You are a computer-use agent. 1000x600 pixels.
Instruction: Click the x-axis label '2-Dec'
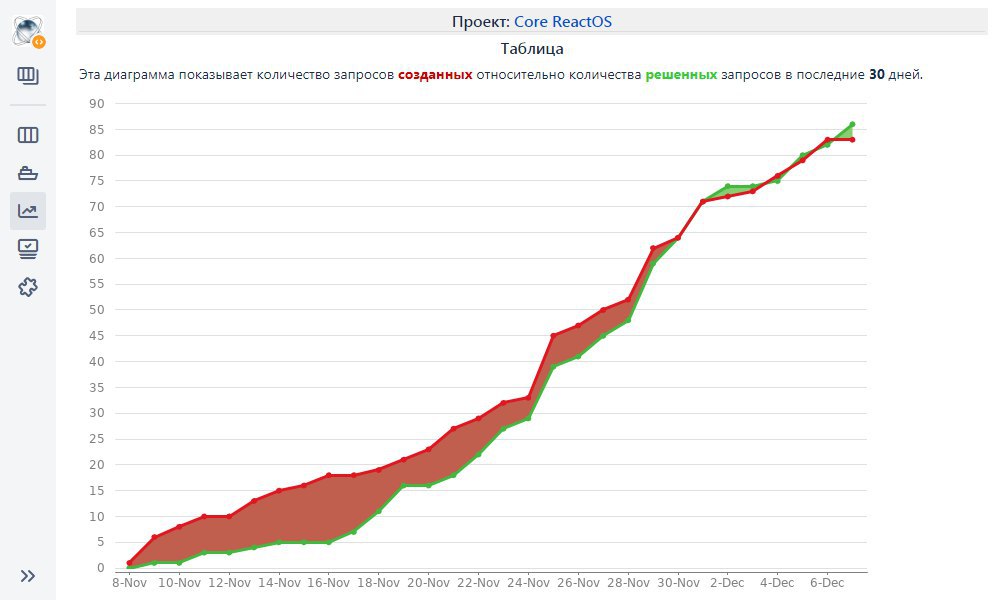coord(728,583)
